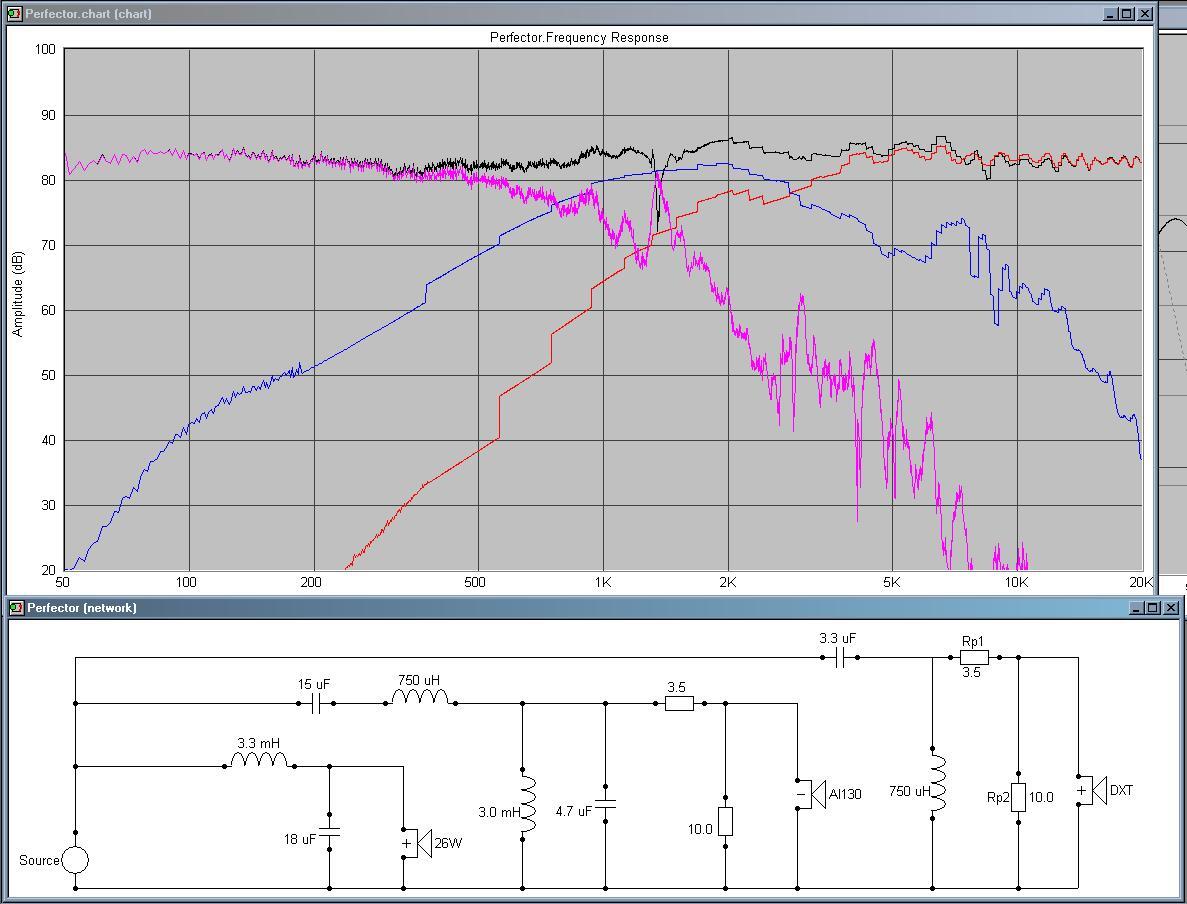This screenshot has width=1187, height=904.
Task: Maximize the Perfector chart window
Action: tap(1127, 14)
